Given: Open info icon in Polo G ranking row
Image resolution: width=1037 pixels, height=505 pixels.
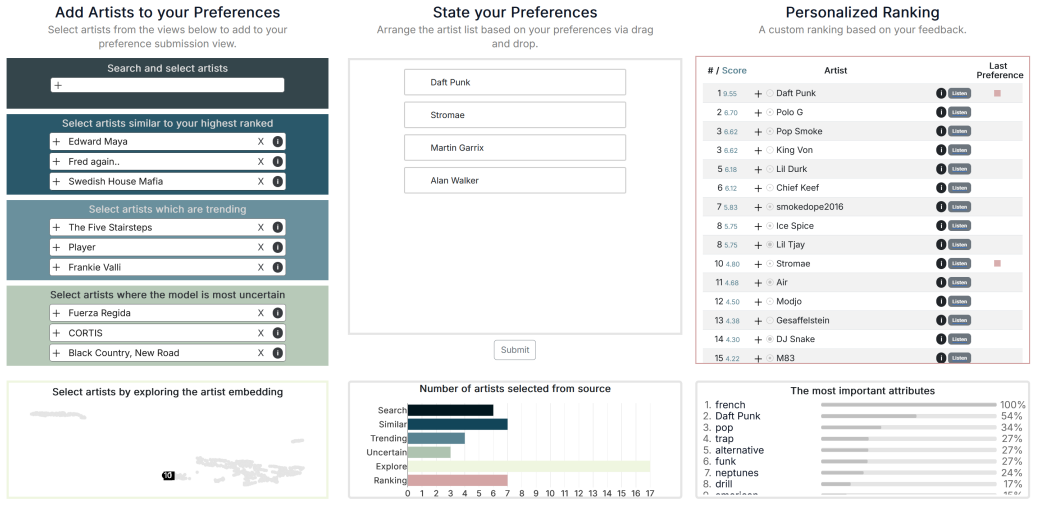Looking at the screenshot, I should (941, 112).
